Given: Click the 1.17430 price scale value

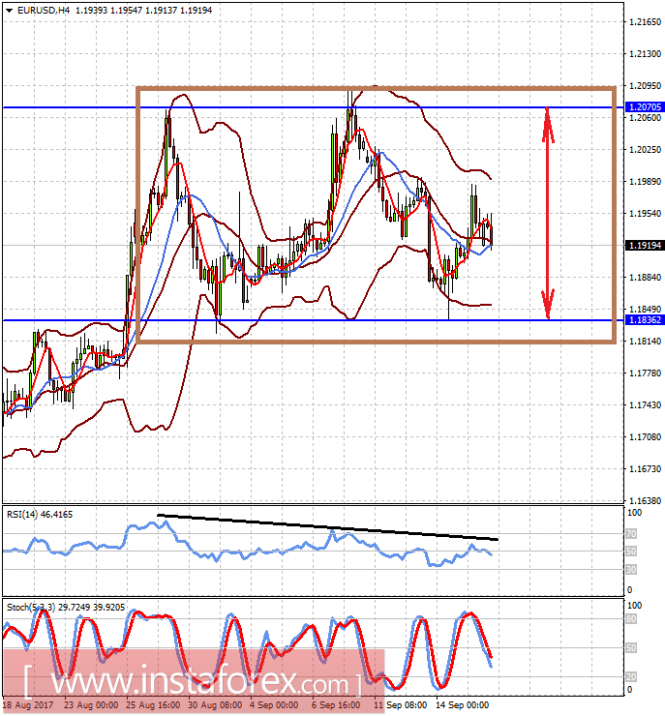Looking at the screenshot, I should (645, 405).
